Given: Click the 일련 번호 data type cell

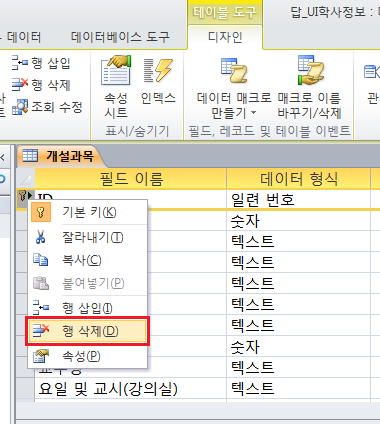Looking at the screenshot, I should click(299, 200).
